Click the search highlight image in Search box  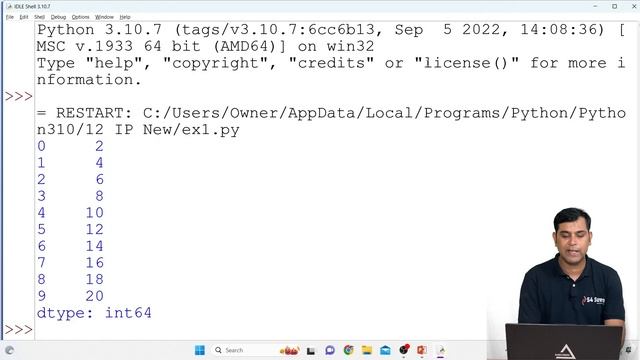coord(289,350)
